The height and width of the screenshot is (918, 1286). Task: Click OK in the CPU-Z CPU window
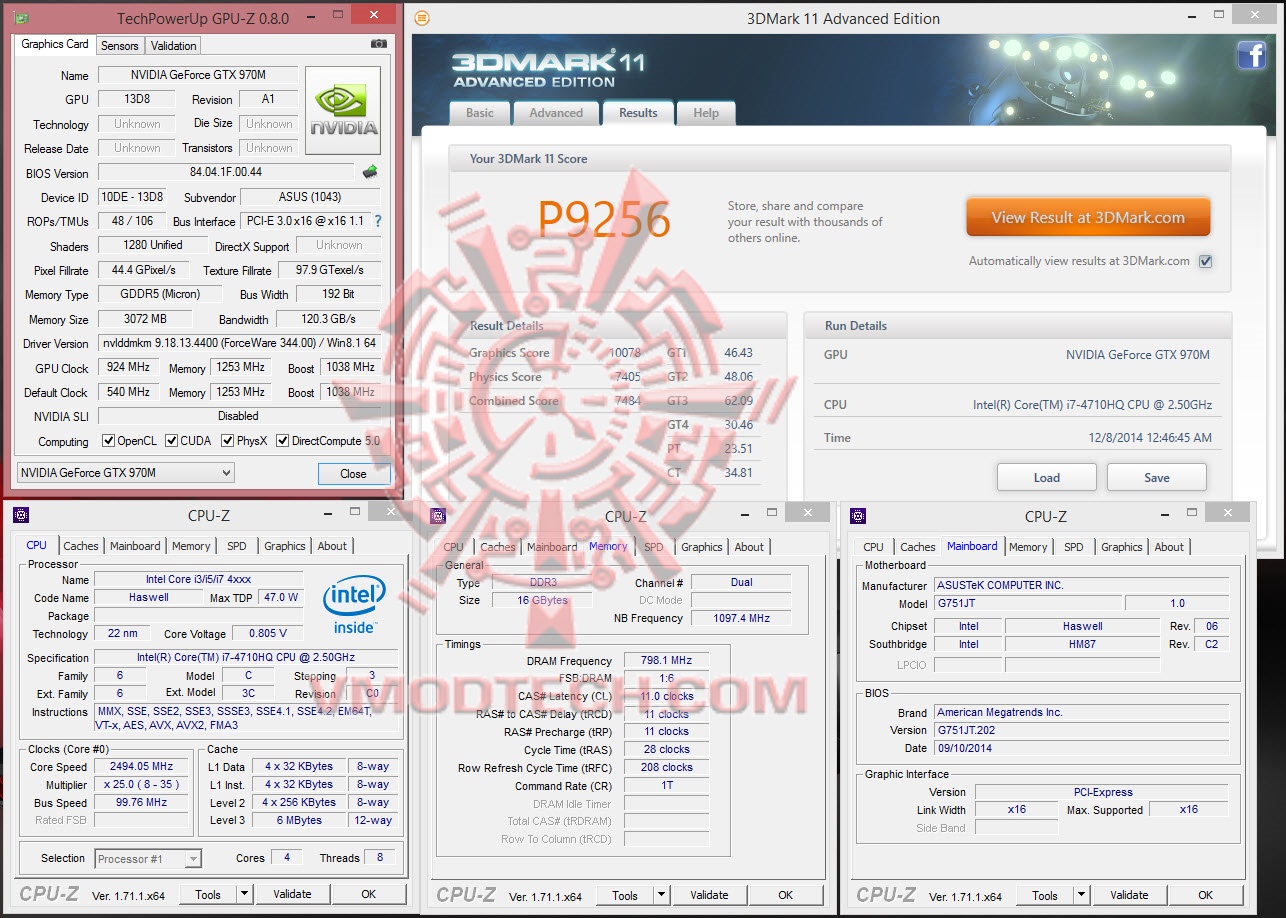coord(369,894)
